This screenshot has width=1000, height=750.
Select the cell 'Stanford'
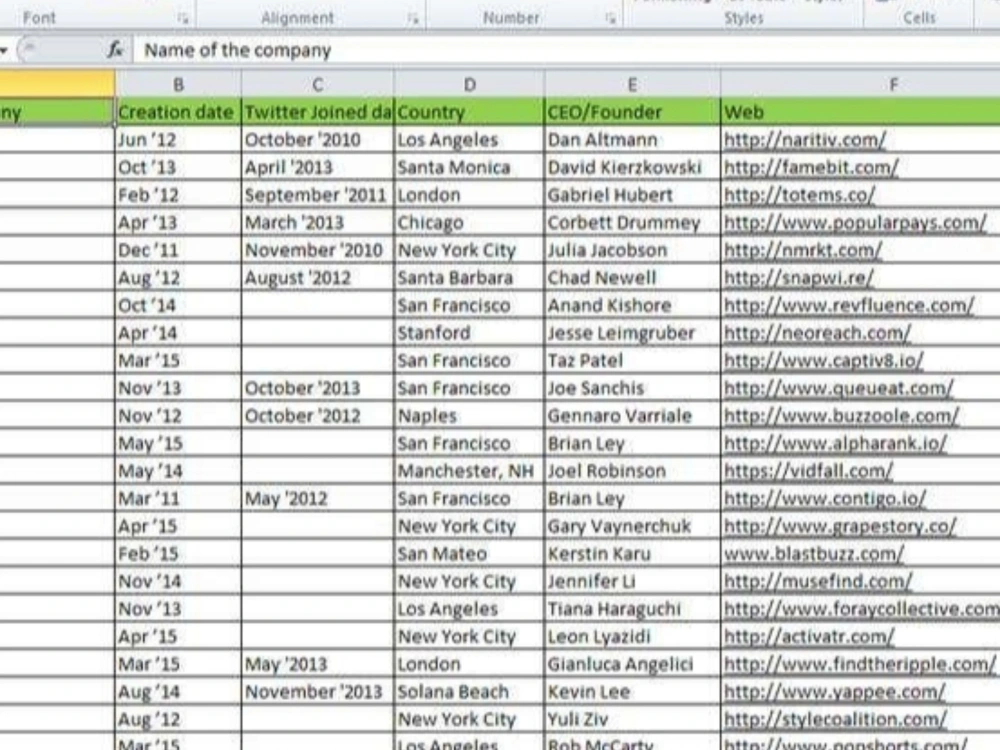point(469,333)
